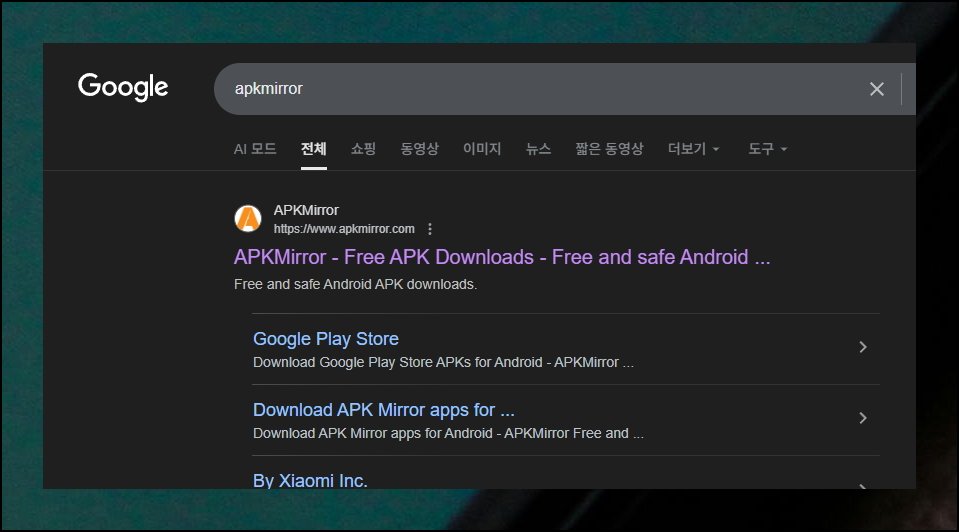
Task: Go to the 동영상 tab
Action: tap(420, 149)
